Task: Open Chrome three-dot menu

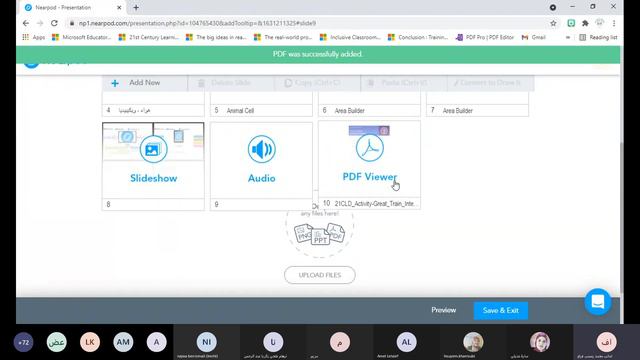Action: (x=614, y=23)
